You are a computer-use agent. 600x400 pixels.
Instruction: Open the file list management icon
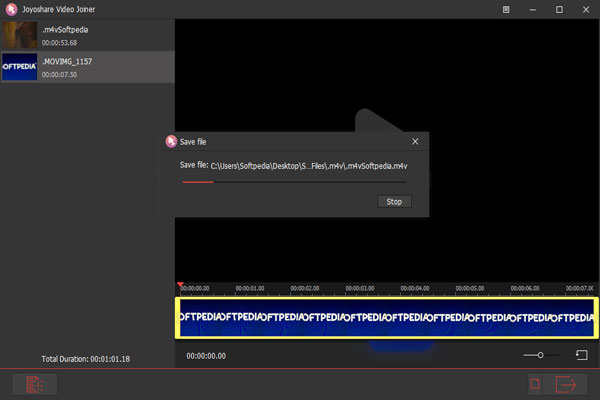(33, 384)
